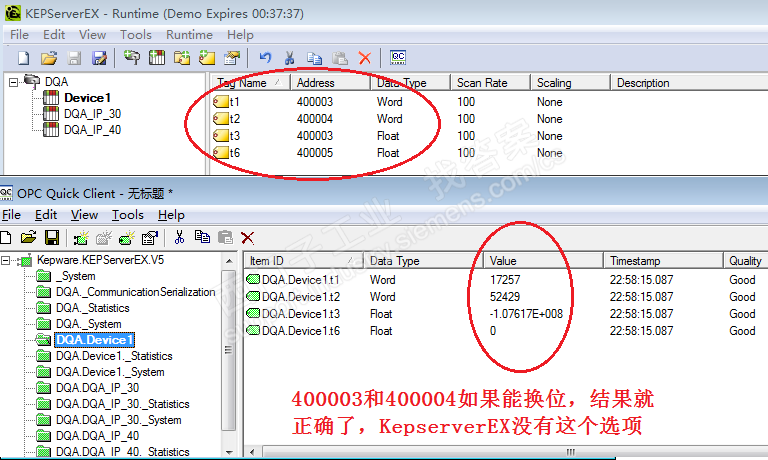Open Tools menu in OPC Quick Client
Image resolution: width=768 pixels, height=460 pixels.
128,215
